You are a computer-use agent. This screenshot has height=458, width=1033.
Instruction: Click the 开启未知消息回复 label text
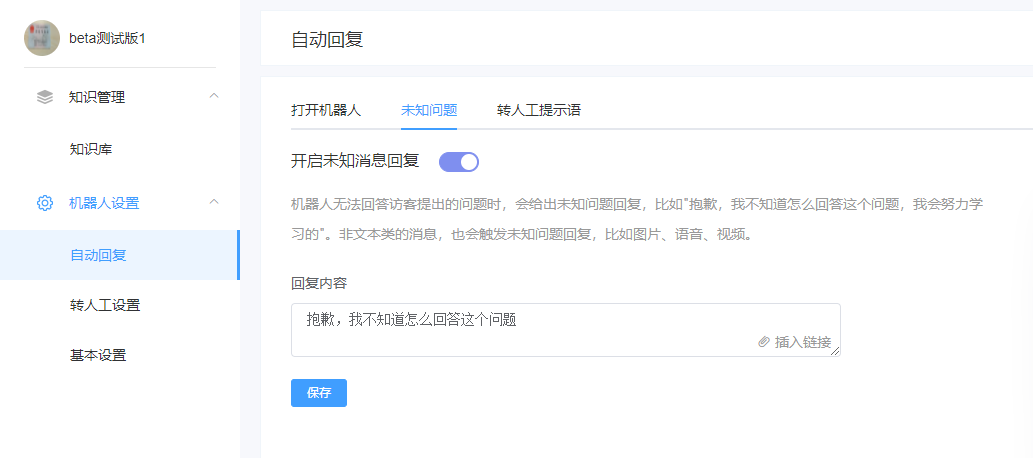pyautogui.click(x=355, y=161)
